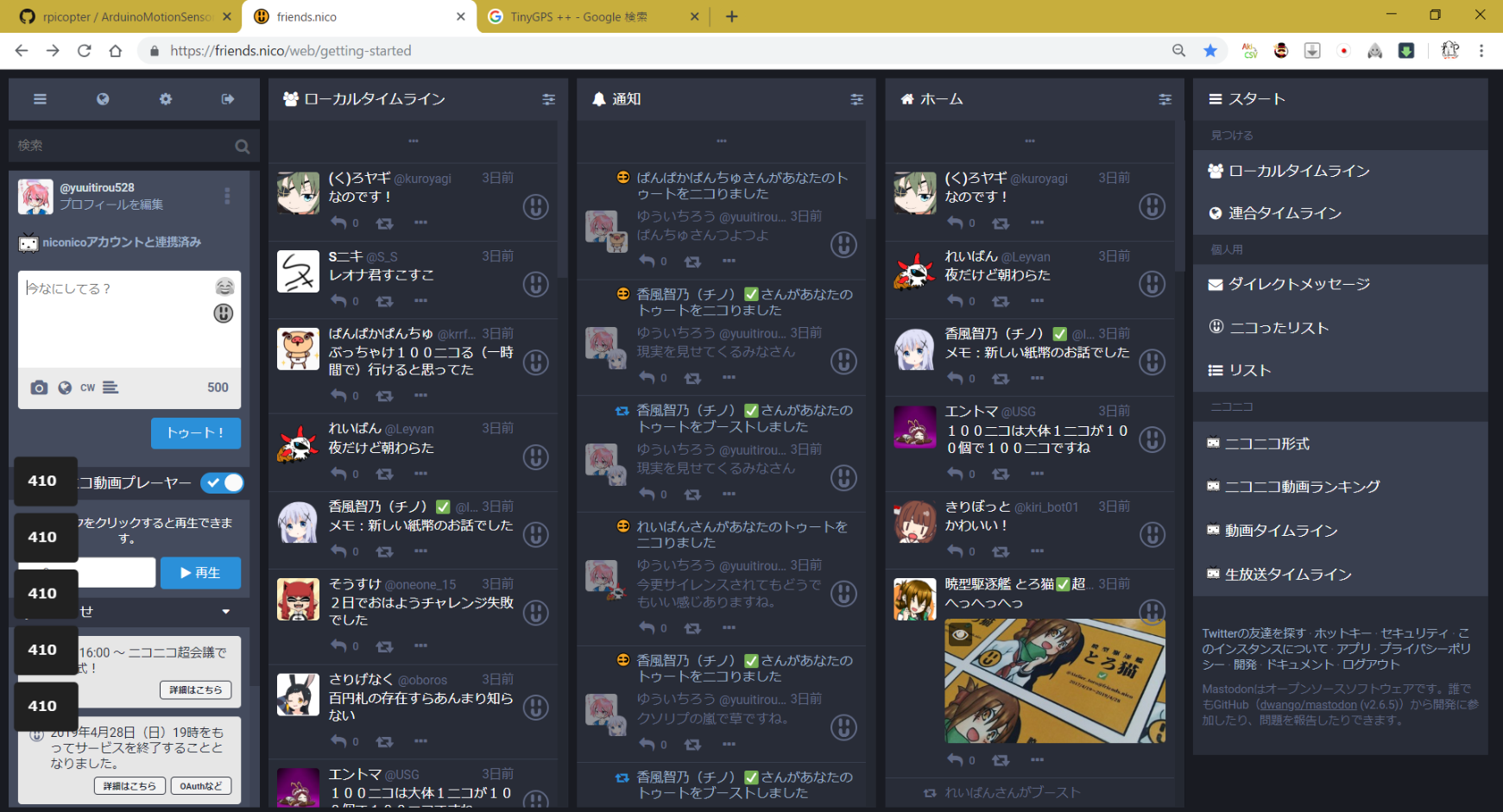1503x812 pixels.
Task: Open the Chrome three-dot menu
Action: pos(1481,51)
